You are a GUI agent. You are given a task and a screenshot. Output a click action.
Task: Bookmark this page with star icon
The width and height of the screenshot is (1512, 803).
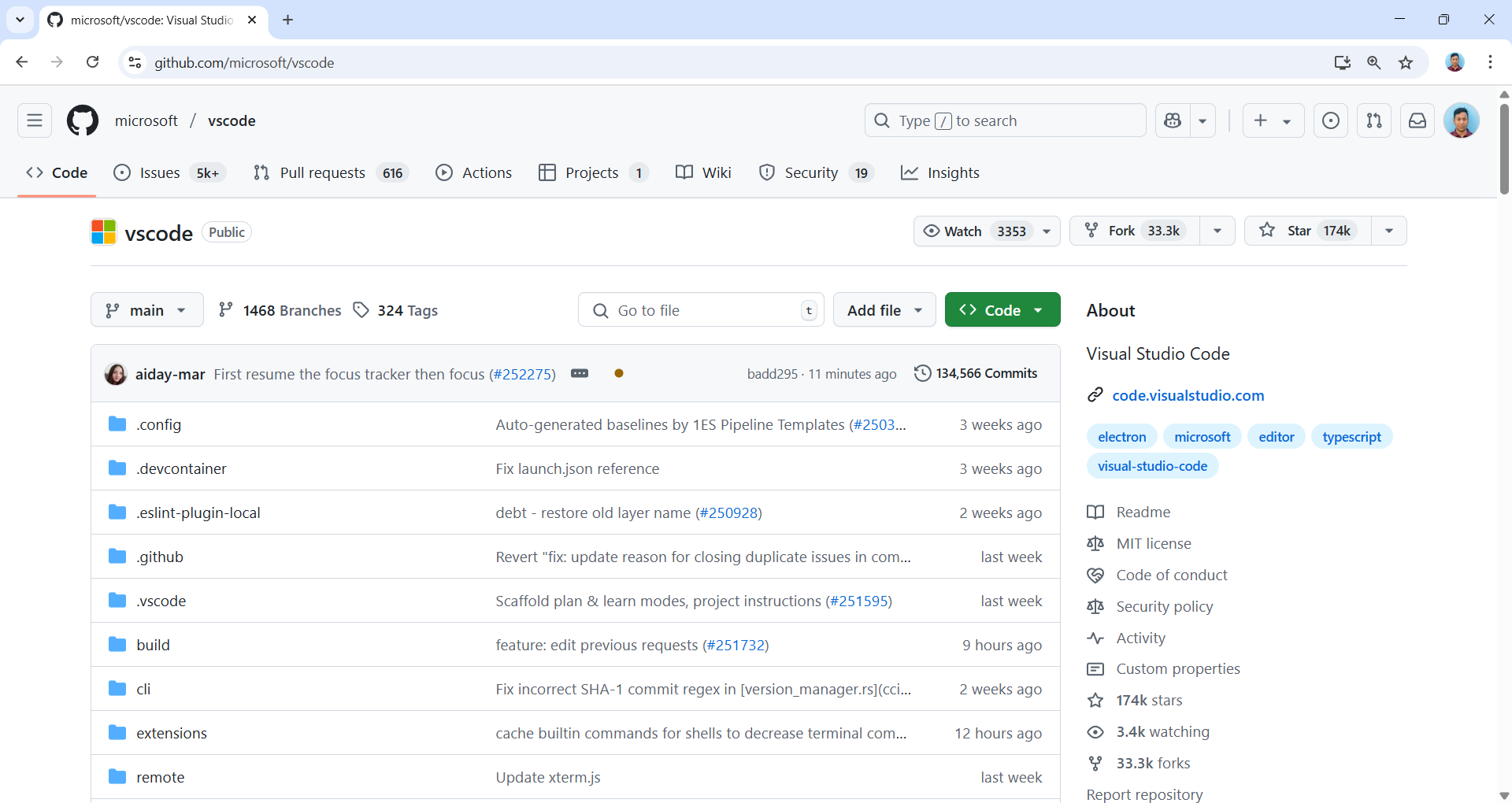[x=1406, y=62]
